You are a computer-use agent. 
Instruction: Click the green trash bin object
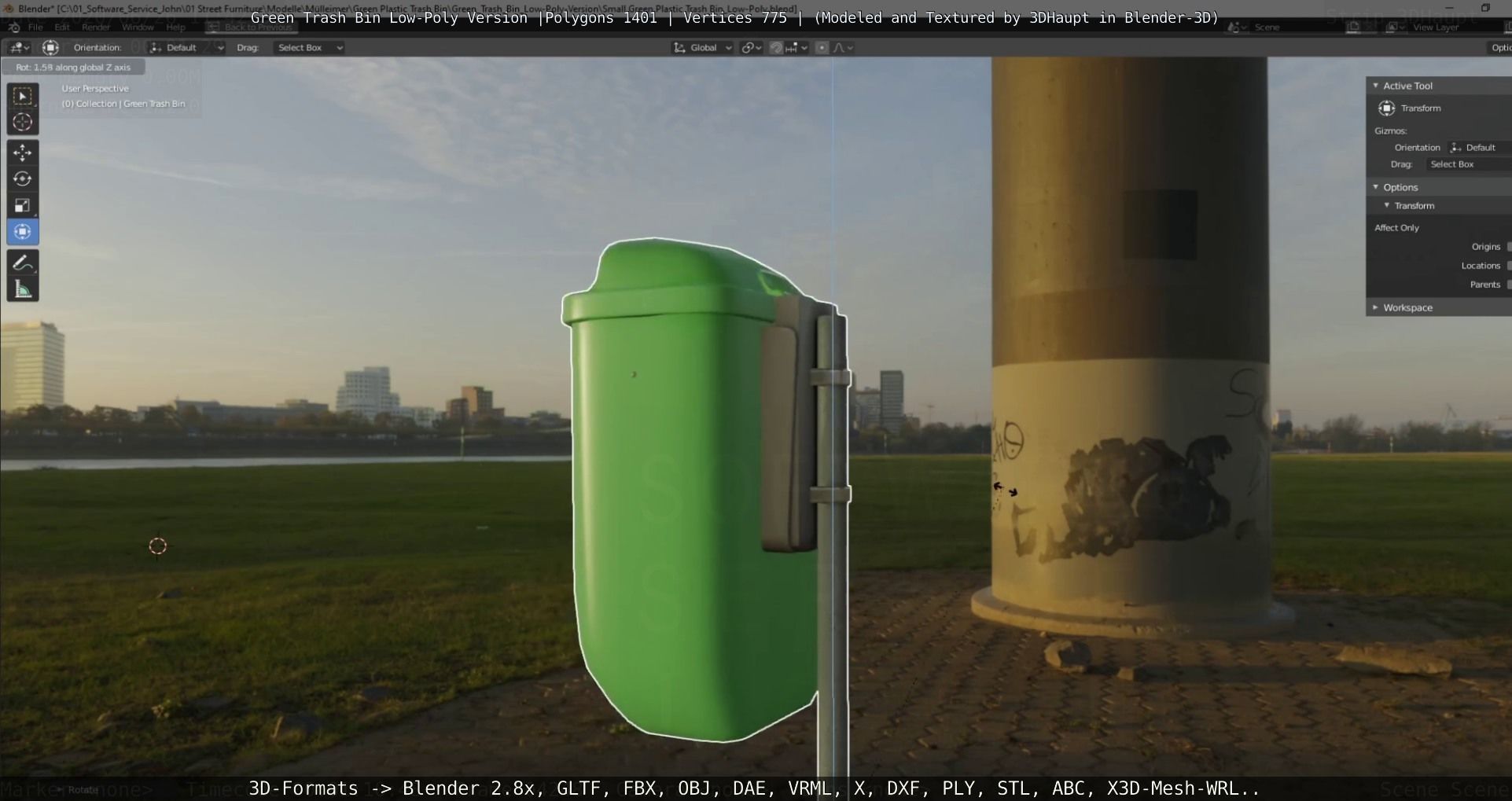(x=676, y=503)
